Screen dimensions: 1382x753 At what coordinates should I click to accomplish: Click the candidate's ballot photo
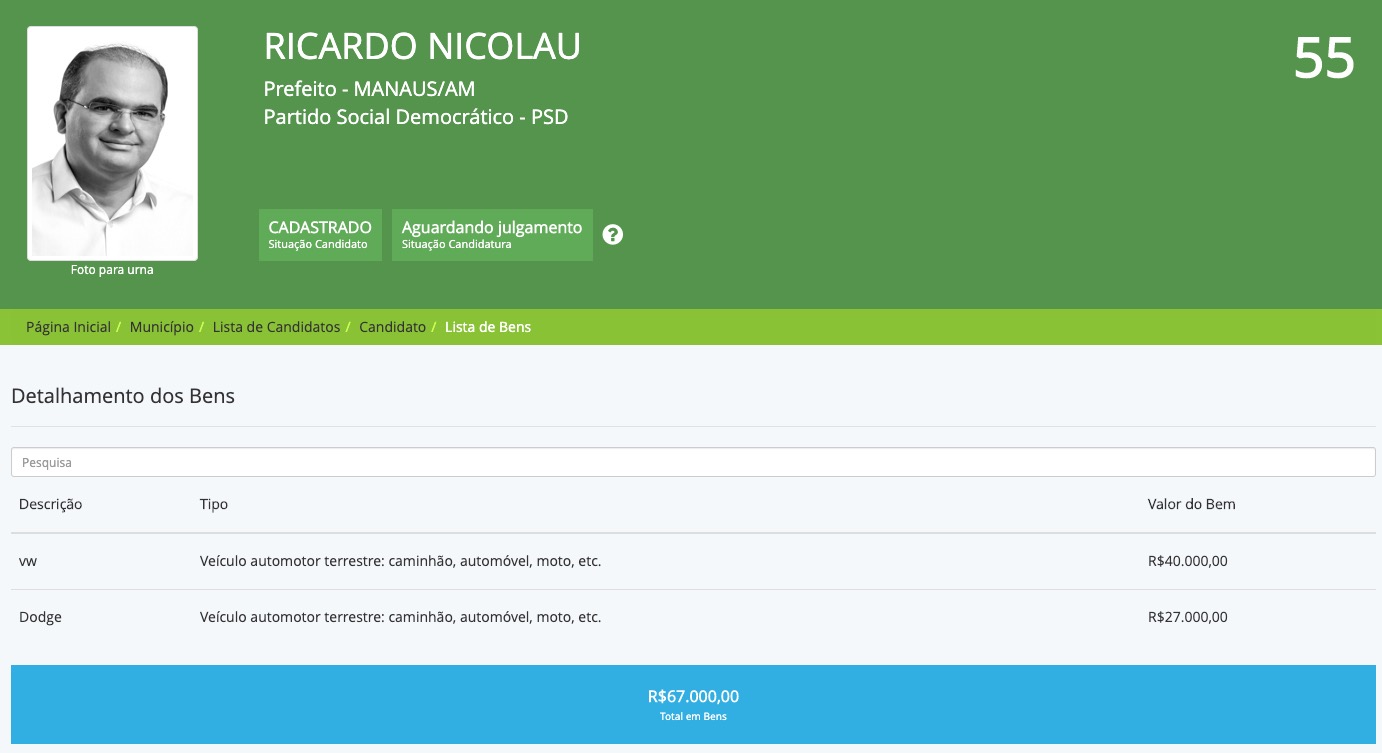coord(112,143)
